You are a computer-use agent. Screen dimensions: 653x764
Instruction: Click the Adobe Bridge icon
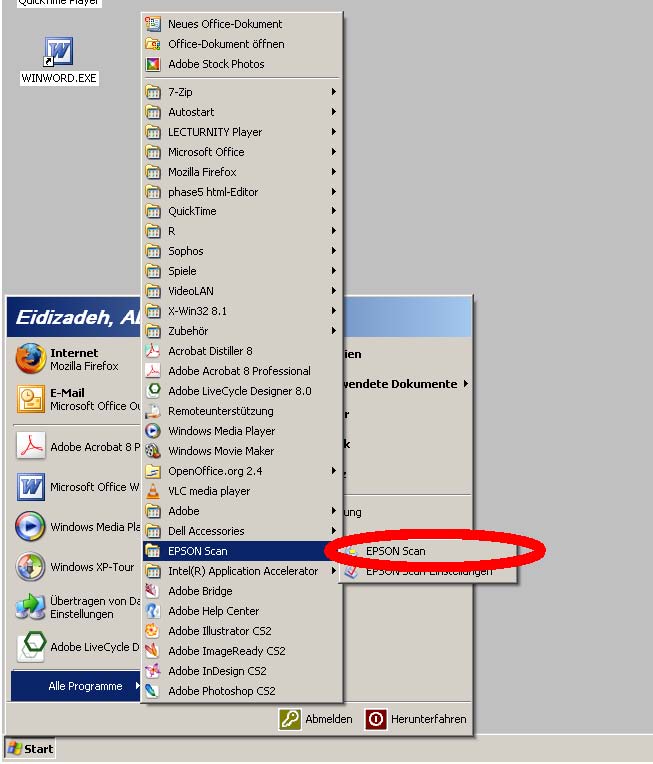click(153, 591)
